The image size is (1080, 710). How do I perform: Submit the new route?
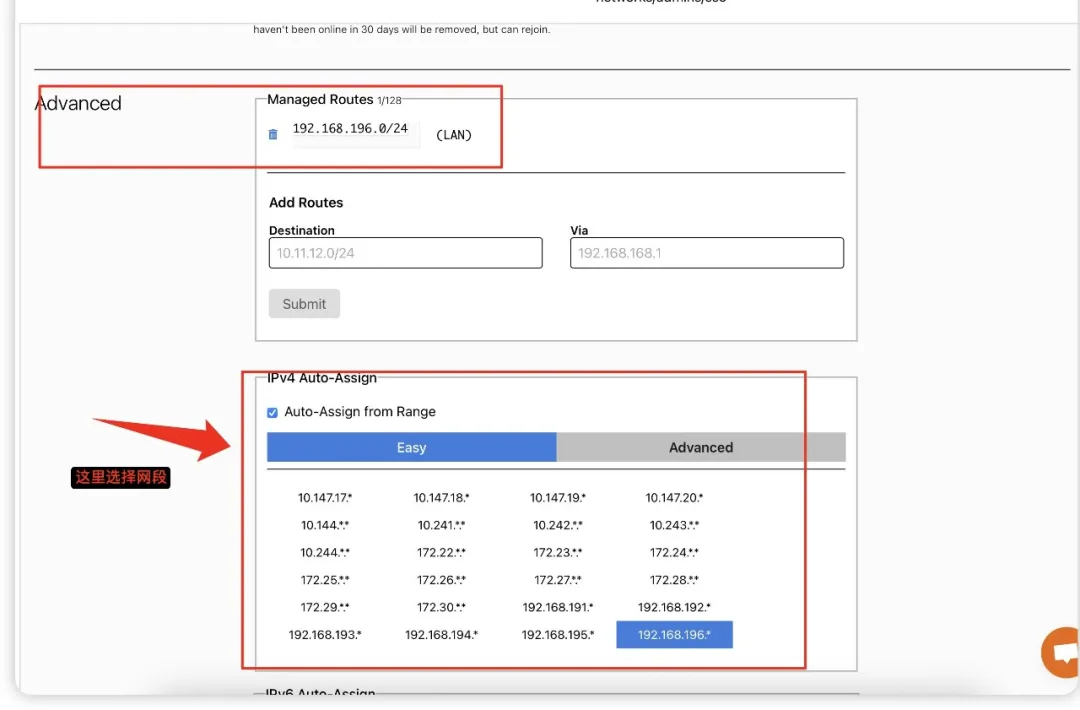[304, 304]
